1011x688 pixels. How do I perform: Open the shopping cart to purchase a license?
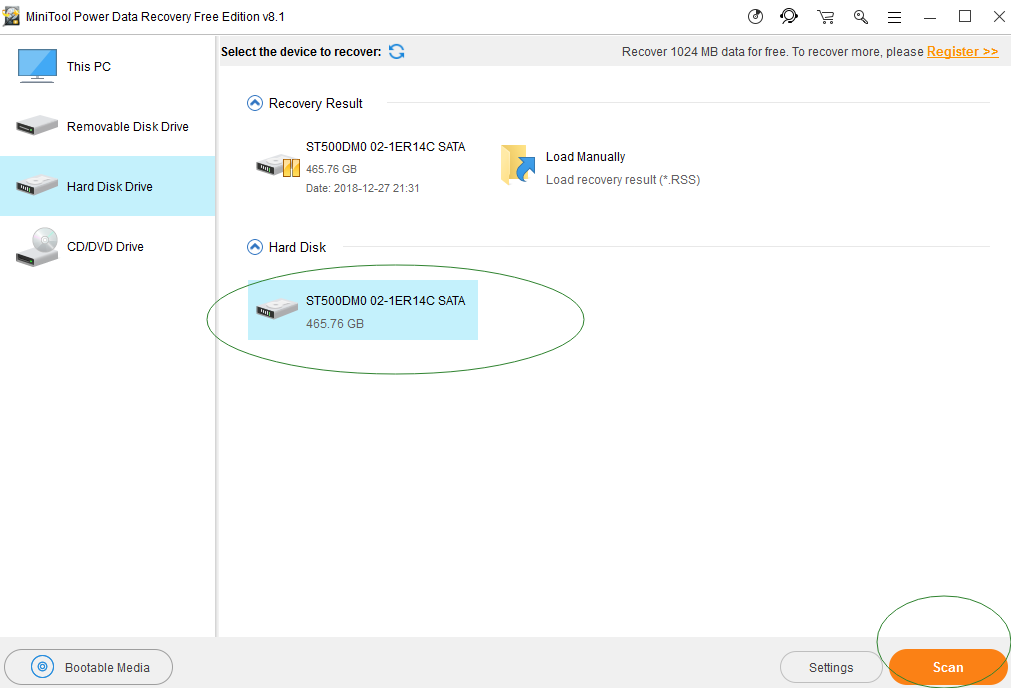pyautogui.click(x=825, y=16)
